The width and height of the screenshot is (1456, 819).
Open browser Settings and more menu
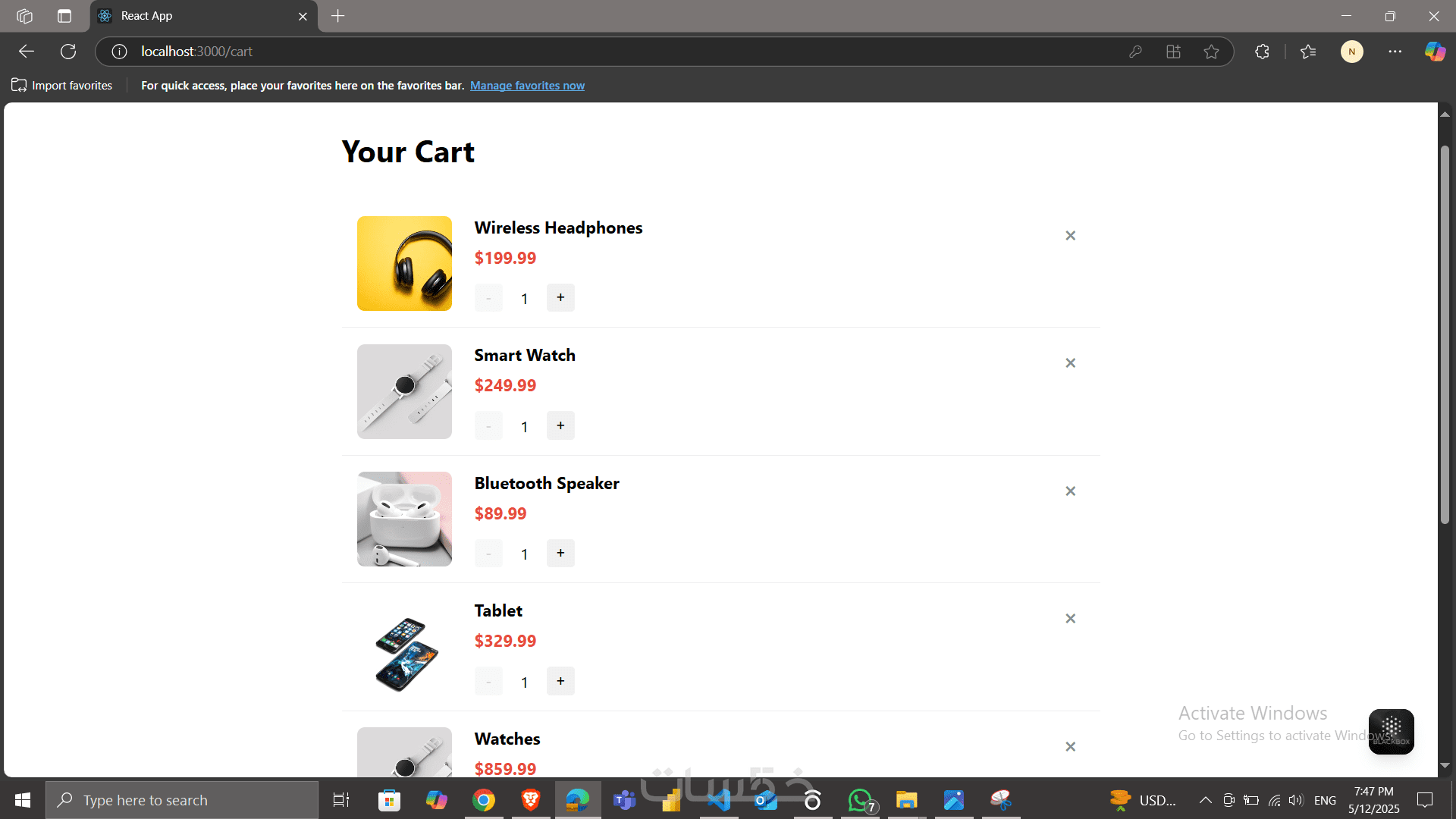coord(1395,52)
